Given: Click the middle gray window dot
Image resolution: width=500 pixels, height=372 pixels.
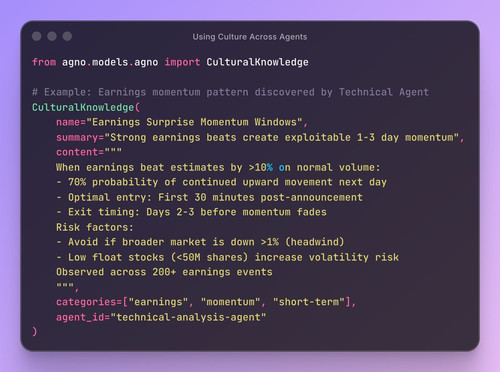Looking at the screenshot, I should (x=52, y=36).
